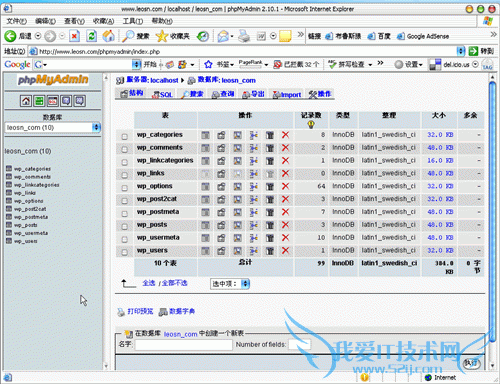
Task: Open the Export tab
Action: coord(253,94)
